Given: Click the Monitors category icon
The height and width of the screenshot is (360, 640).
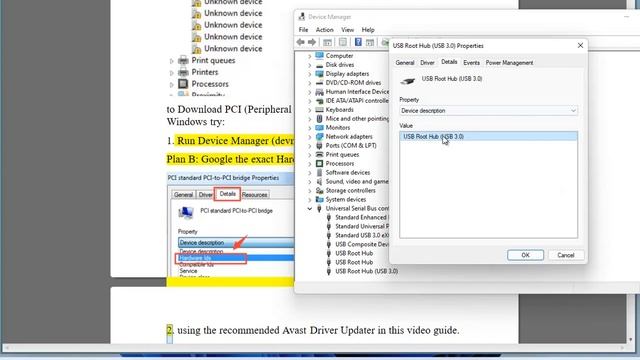Looking at the screenshot, I should click(x=320, y=128).
